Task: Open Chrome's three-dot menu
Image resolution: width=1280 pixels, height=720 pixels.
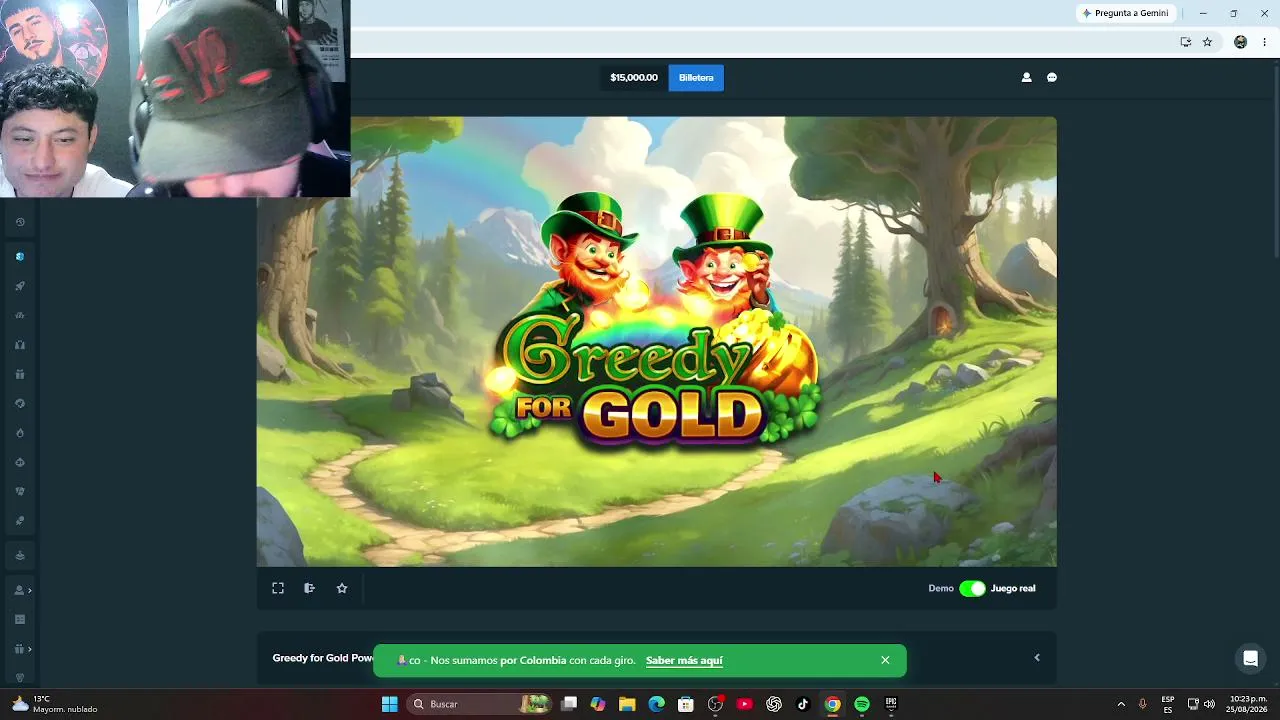Action: tap(1265, 42)
